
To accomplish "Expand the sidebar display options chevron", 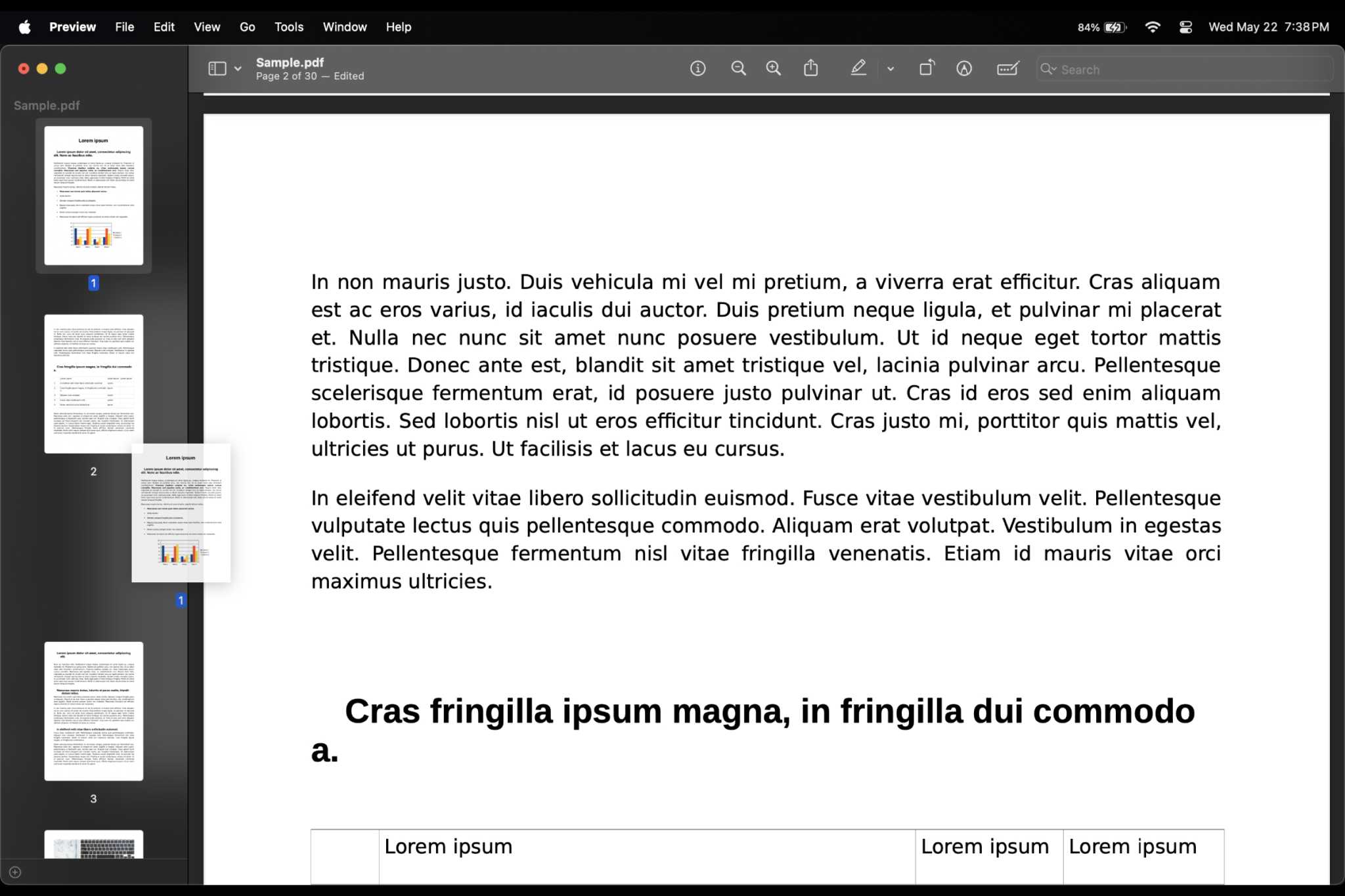I will tap(237, 68).
